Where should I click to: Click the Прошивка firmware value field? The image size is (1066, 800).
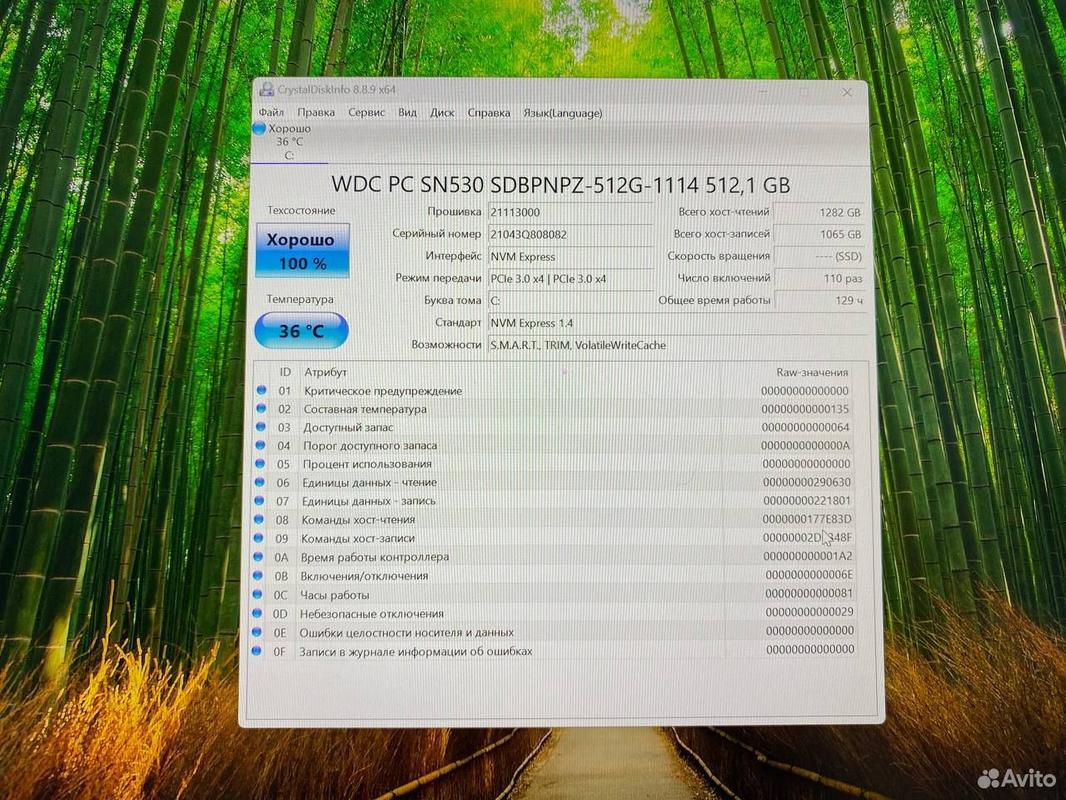[569, 212]
